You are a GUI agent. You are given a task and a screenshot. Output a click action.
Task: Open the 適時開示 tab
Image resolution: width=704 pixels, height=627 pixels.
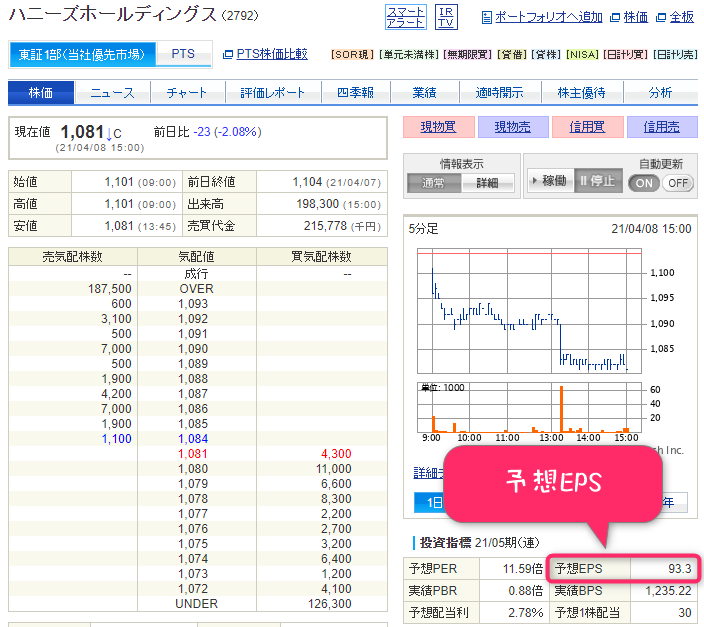point(500,93)
